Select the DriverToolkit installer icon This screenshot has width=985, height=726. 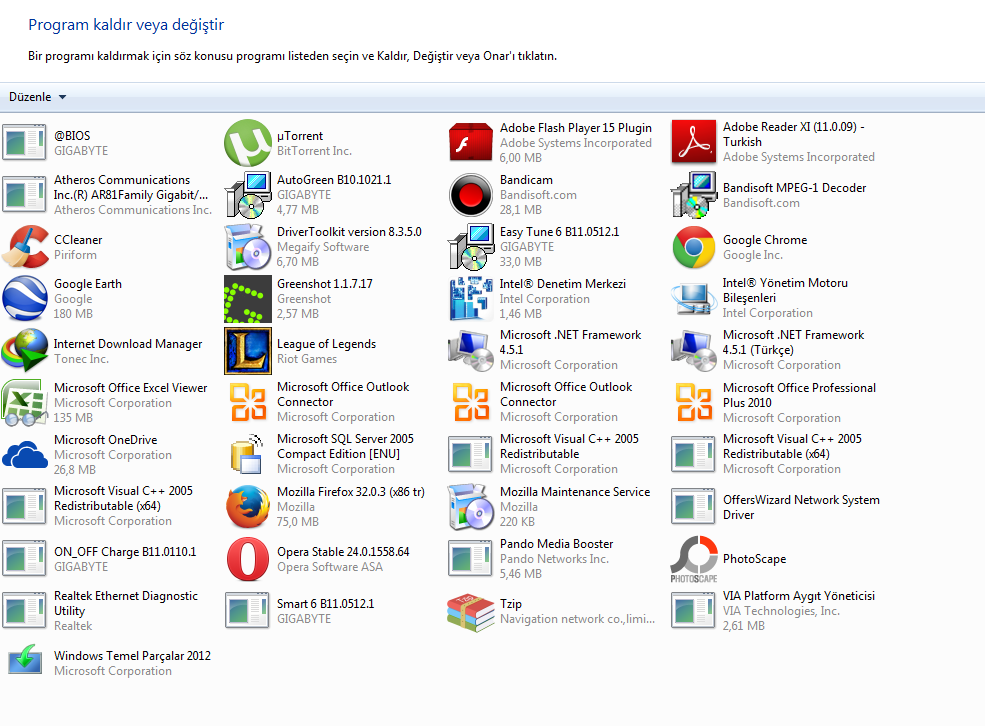point(248,247)
